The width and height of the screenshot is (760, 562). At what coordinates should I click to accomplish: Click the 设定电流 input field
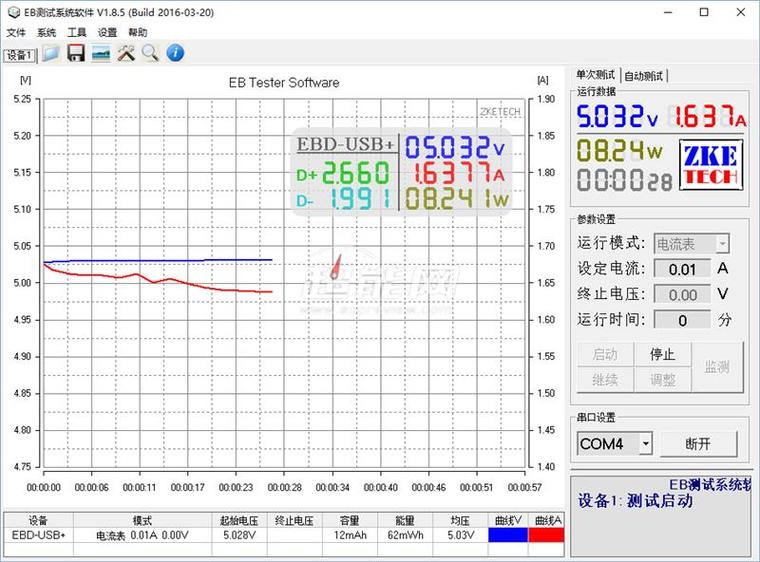click(682, 269)
